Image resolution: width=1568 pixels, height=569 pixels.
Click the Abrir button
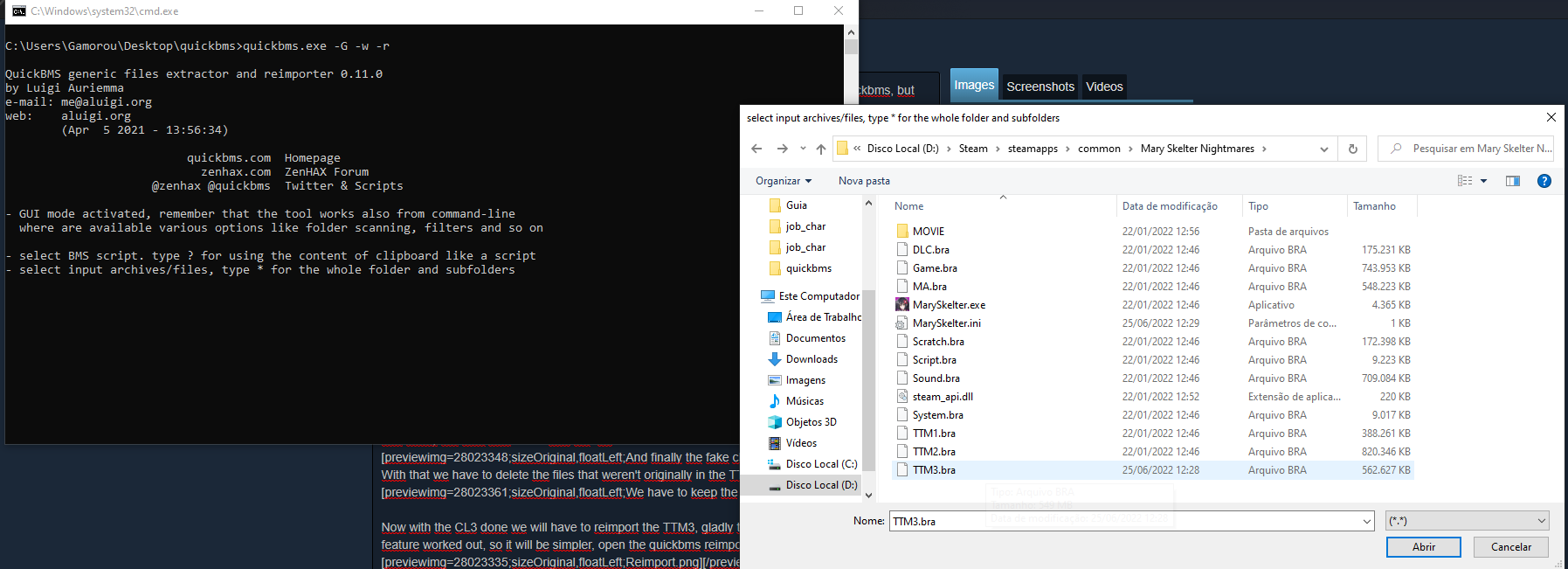1424,547
